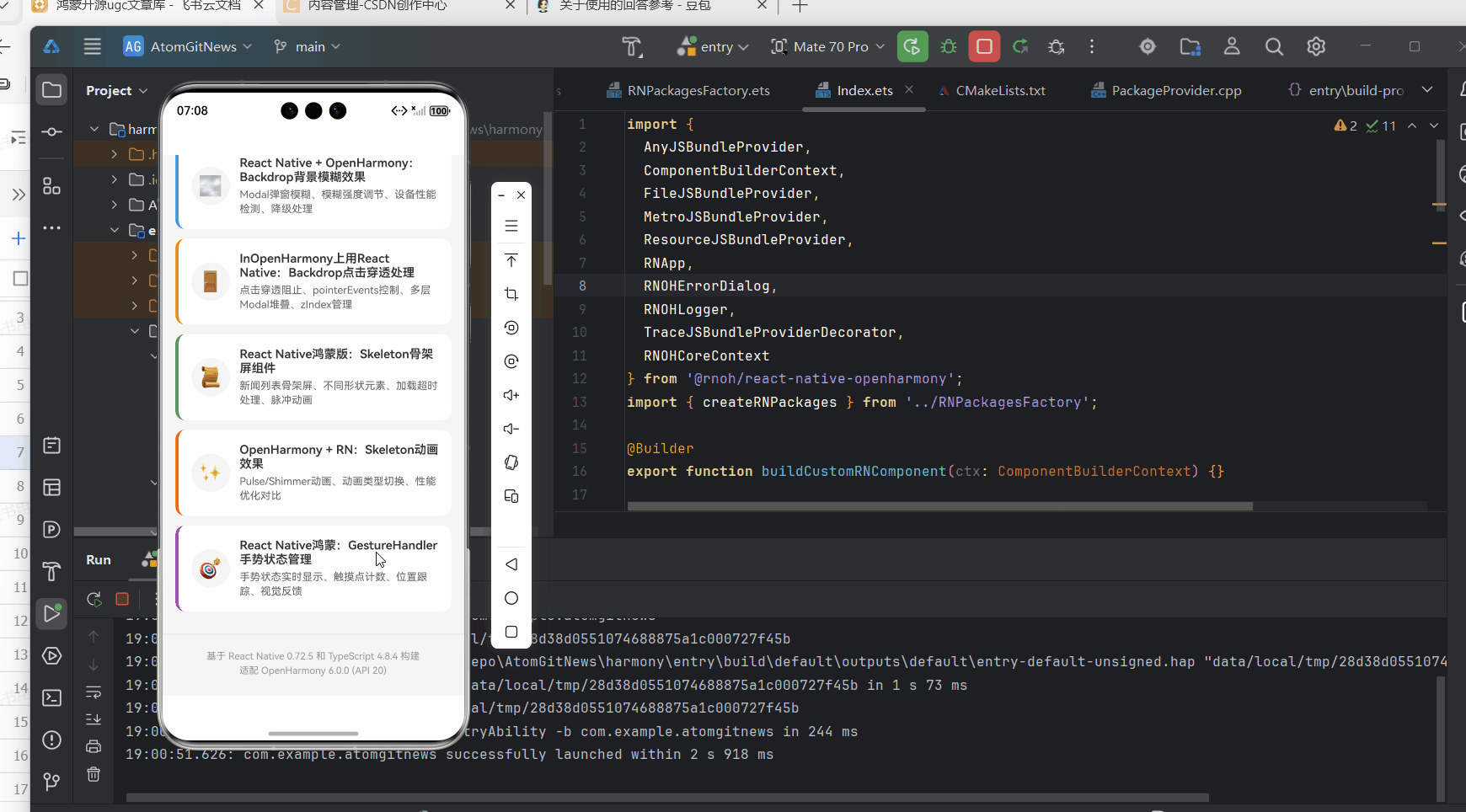
Task: Click the import keyword on line 1
Action: pos(651,124)
